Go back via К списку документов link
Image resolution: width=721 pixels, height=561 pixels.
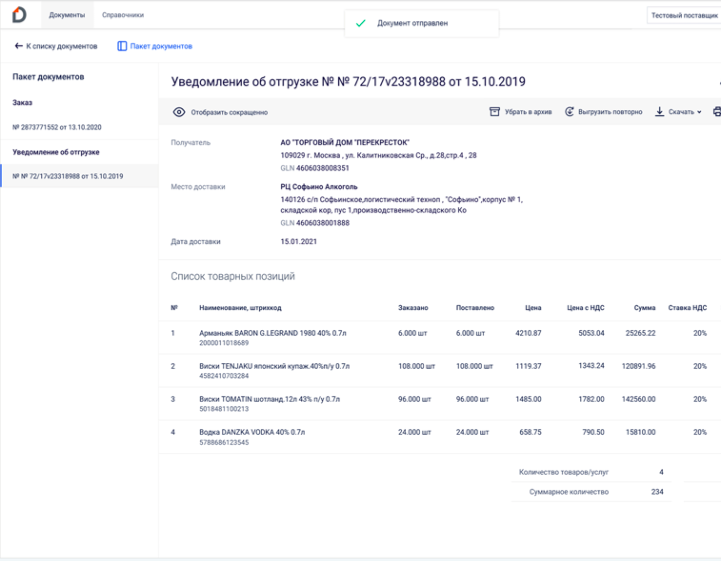61,46
